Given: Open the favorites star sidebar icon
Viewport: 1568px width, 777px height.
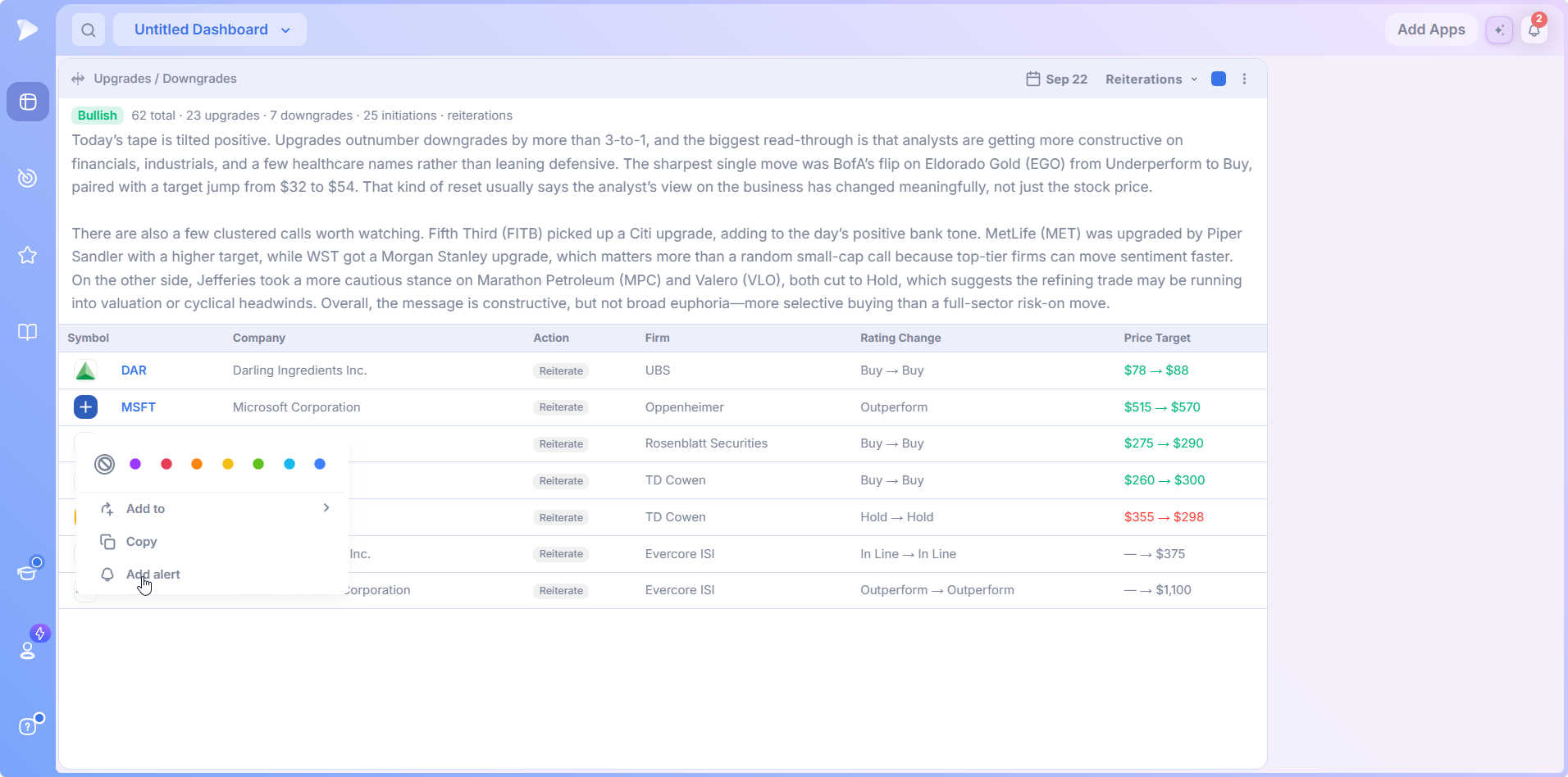Looking at the screenshot, I should [x=28, y=255].
